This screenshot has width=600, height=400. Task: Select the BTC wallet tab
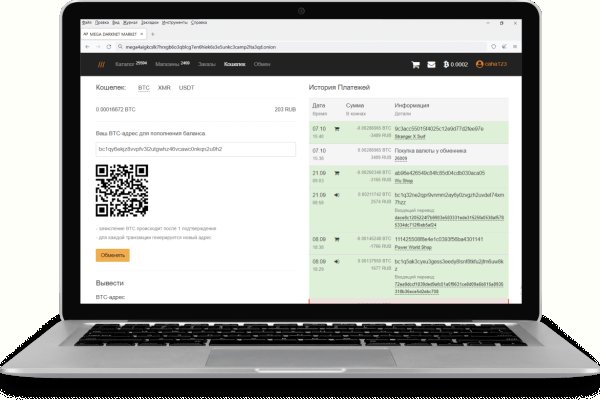(143, 87)
